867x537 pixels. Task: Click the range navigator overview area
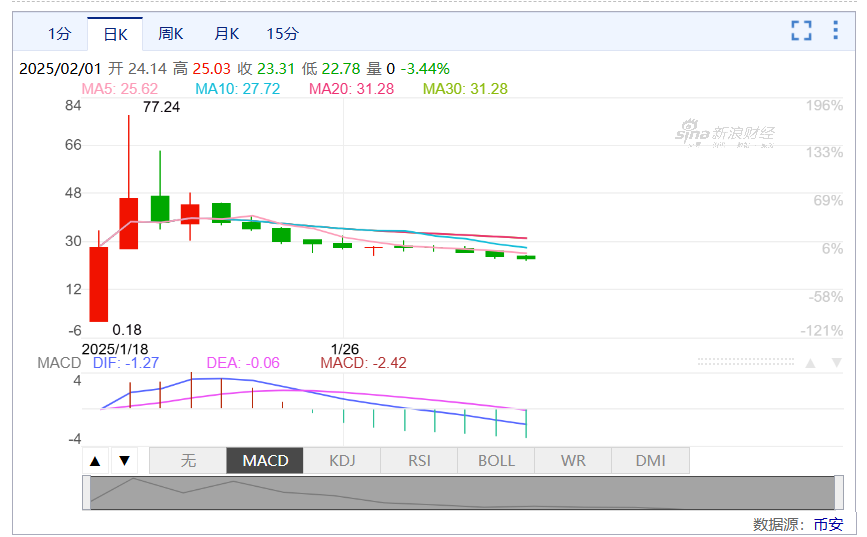[462, 493]
